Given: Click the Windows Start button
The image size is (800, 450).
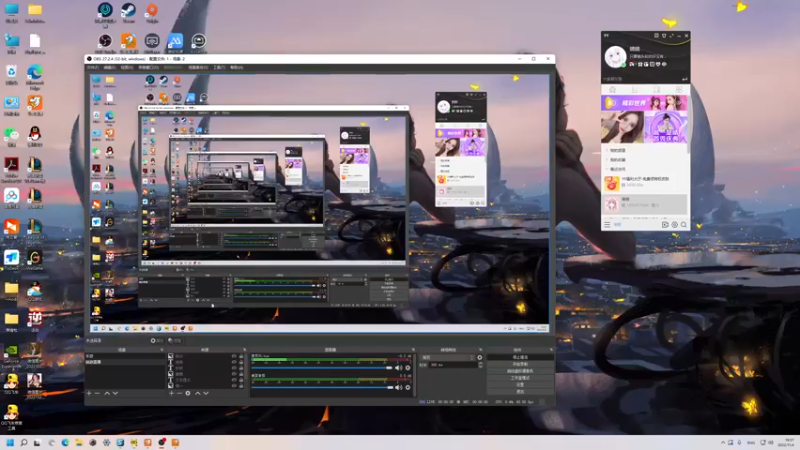Looking at the screenshot, I should [x=10, y=442].
